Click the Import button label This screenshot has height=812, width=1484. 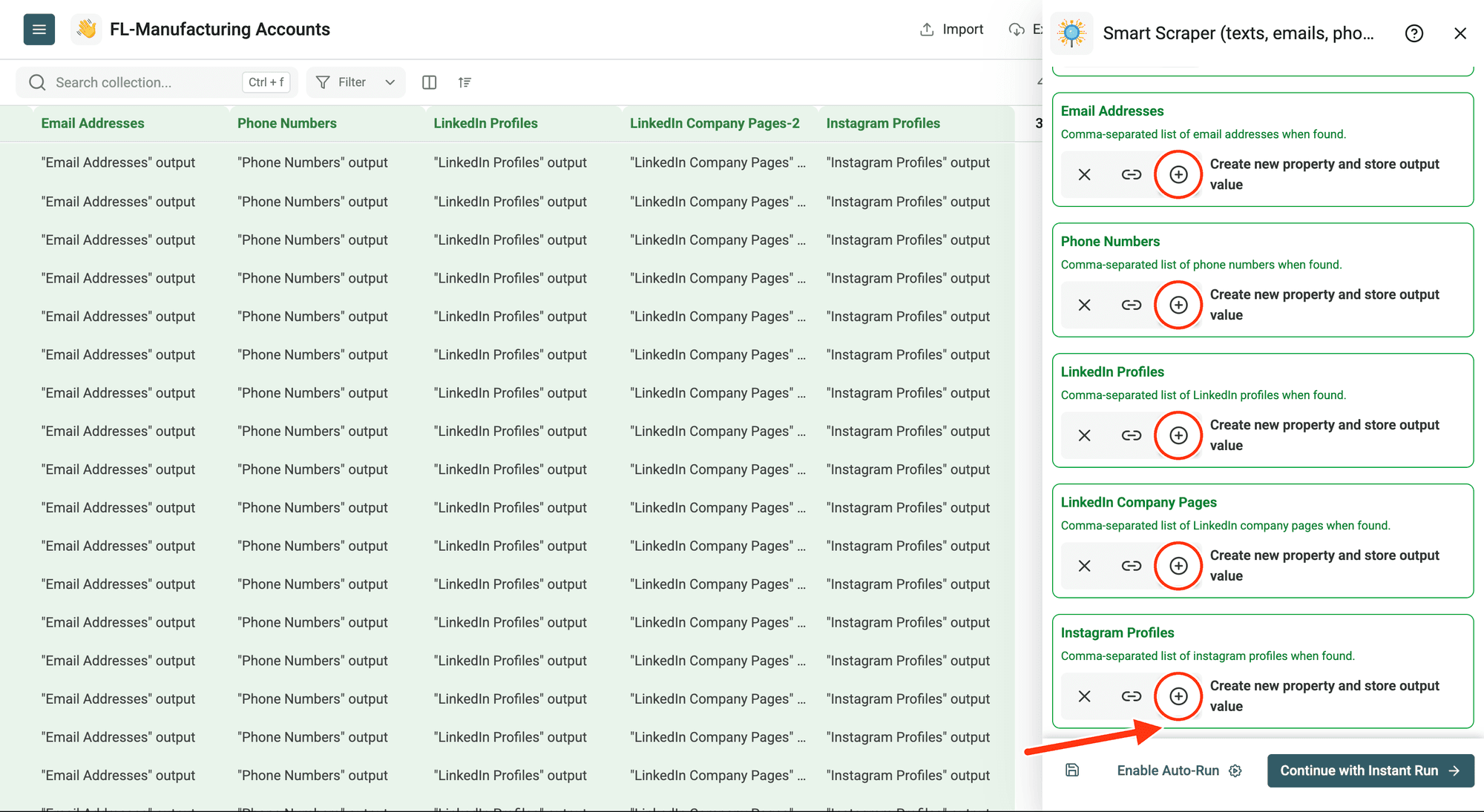point(962,30)
